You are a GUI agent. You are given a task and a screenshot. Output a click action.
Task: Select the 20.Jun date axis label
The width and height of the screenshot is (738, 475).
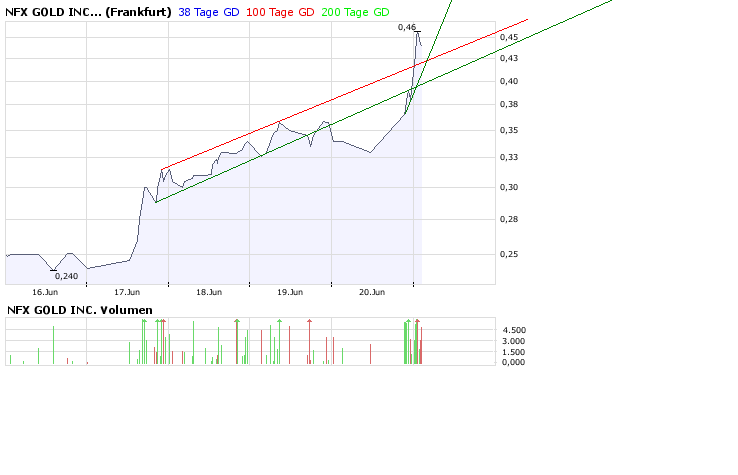[372, 292]
